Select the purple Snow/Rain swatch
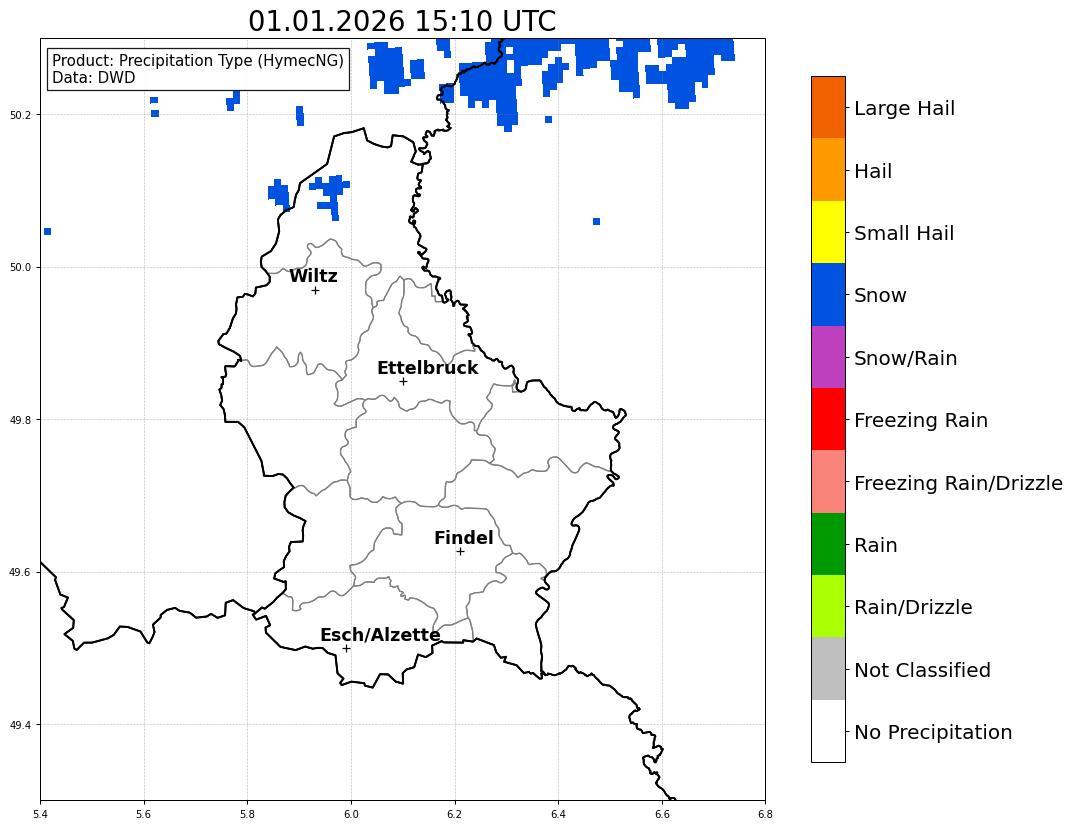The height and width of the screenshot is (828, 1072). point(828,357)
